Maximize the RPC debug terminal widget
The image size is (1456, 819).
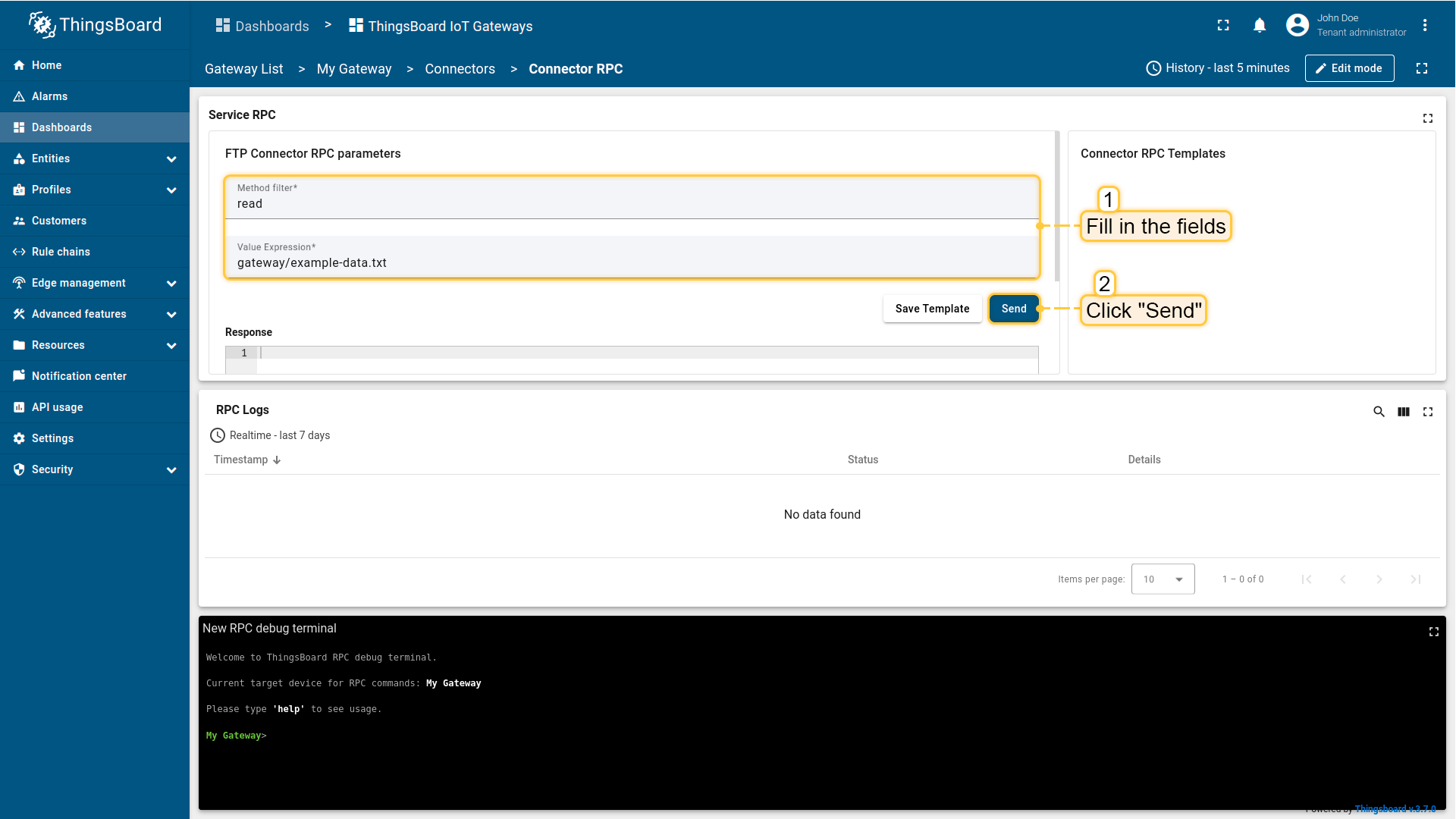(x=1433, y=632)
